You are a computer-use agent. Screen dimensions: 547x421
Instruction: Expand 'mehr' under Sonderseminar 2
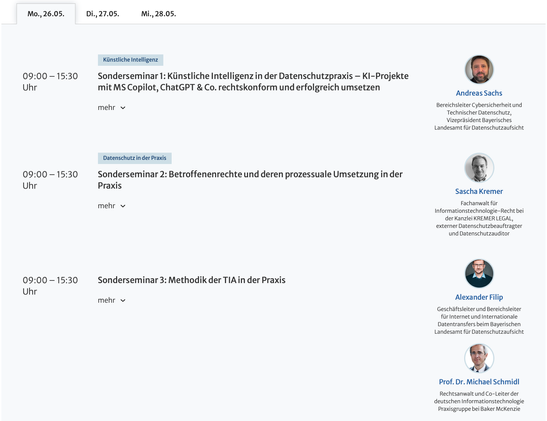click(x=111, y=206)
